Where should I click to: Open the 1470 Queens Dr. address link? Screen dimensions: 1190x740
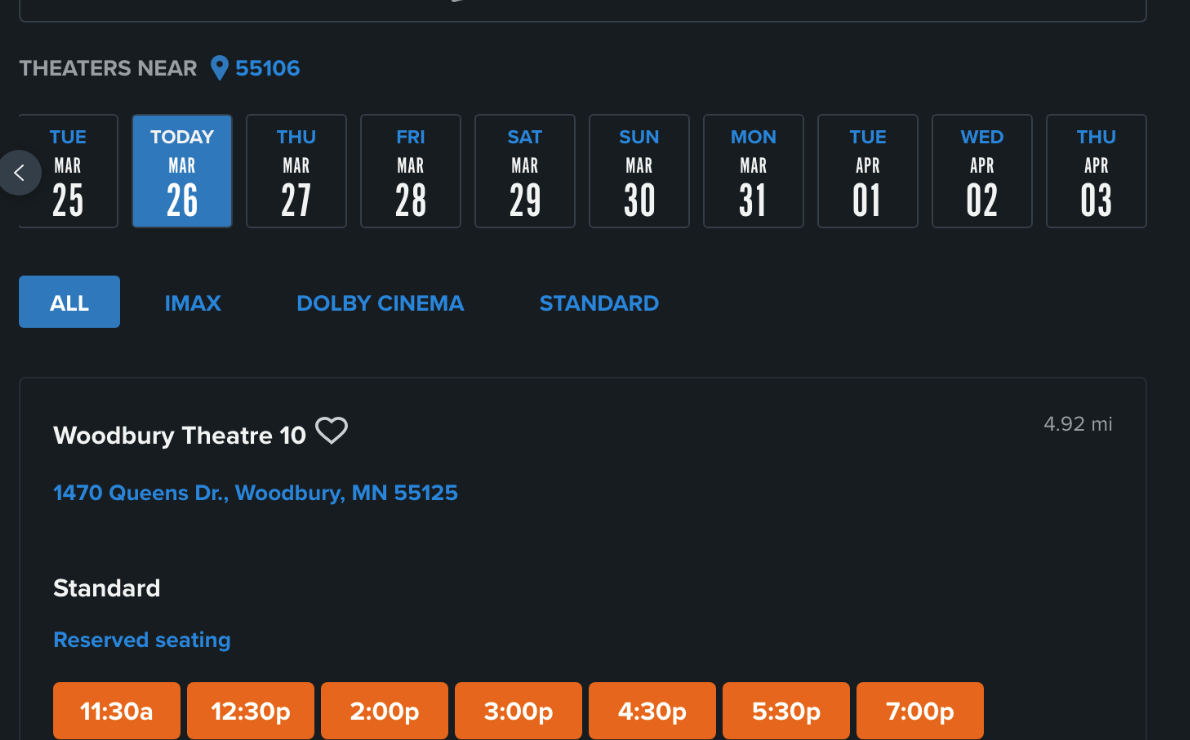[x=255, y=492]
